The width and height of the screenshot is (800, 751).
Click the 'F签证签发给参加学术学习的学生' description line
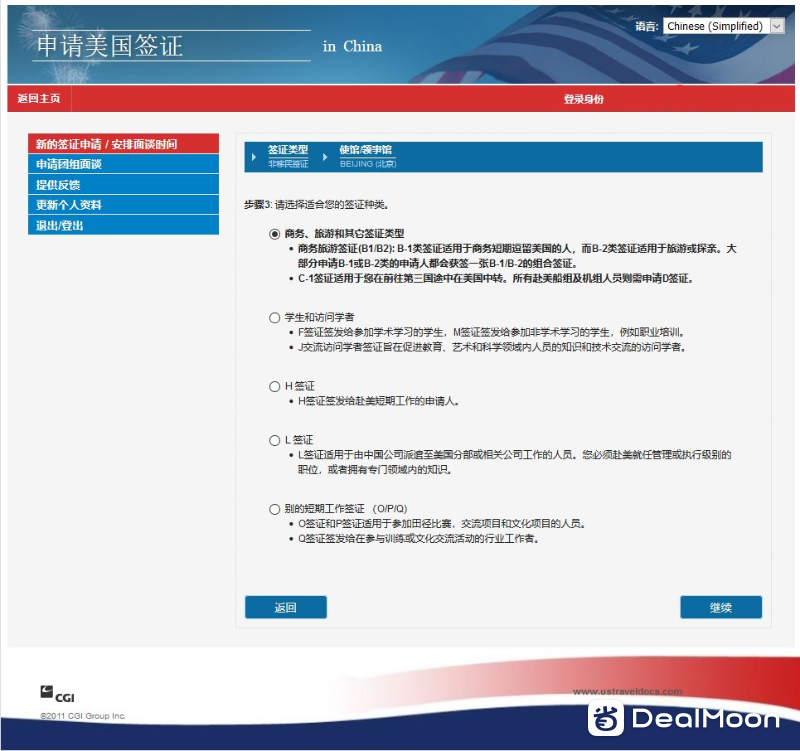[x=491, y=333]
